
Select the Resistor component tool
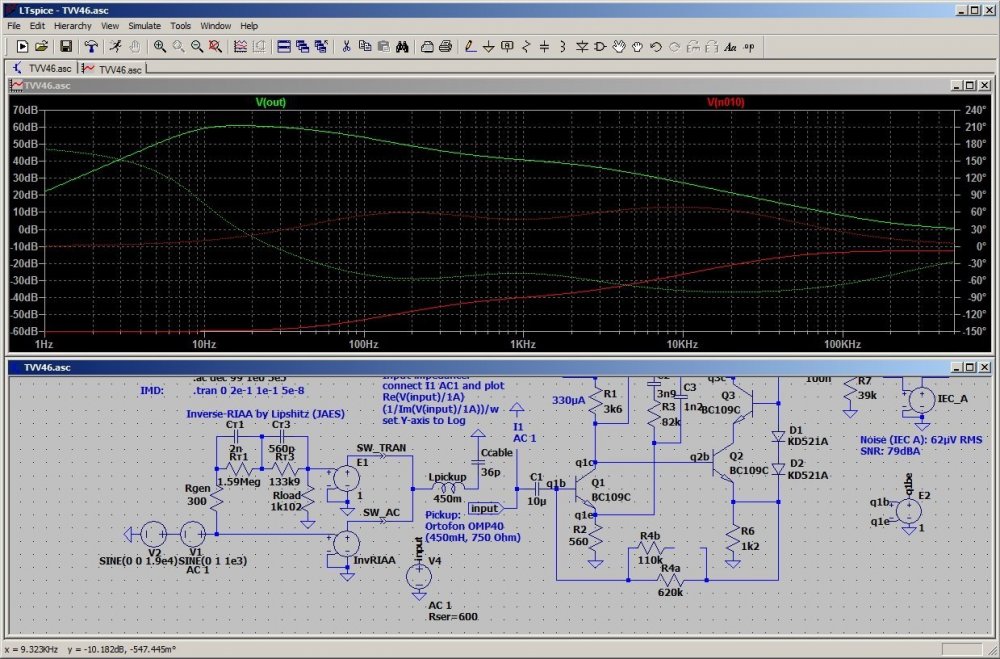[526, 47]
